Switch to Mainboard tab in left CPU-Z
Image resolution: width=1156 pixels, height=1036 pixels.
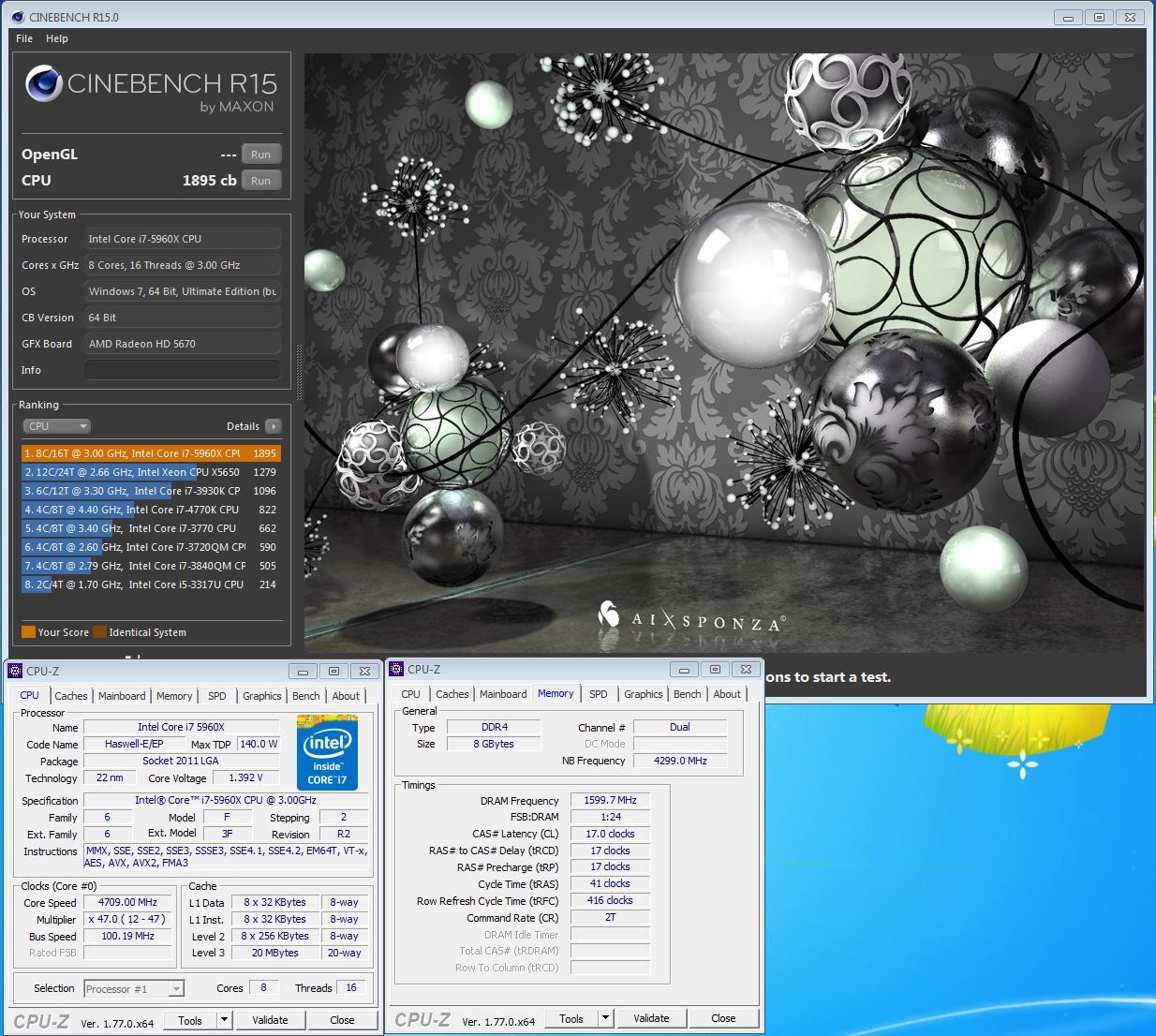click(122, 696)
